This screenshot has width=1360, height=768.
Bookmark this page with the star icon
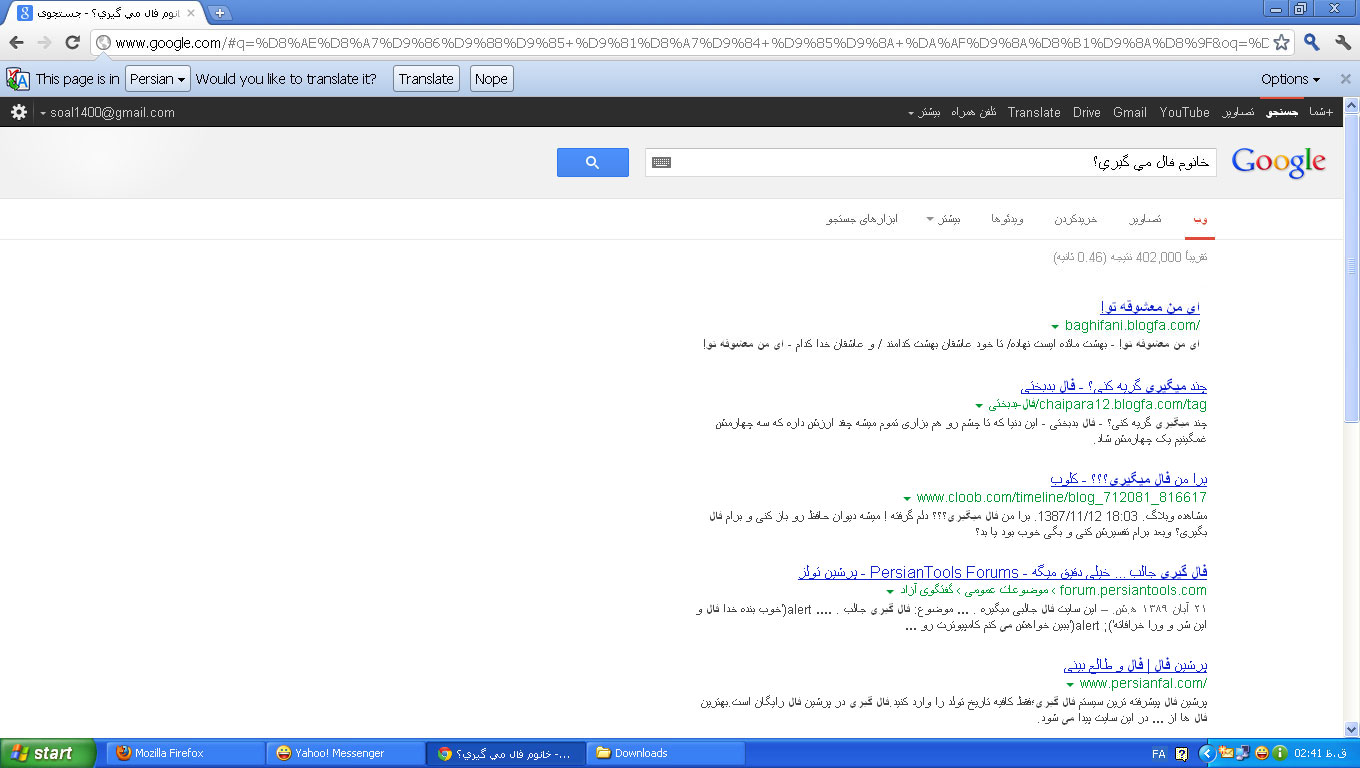click(1281, 43)
